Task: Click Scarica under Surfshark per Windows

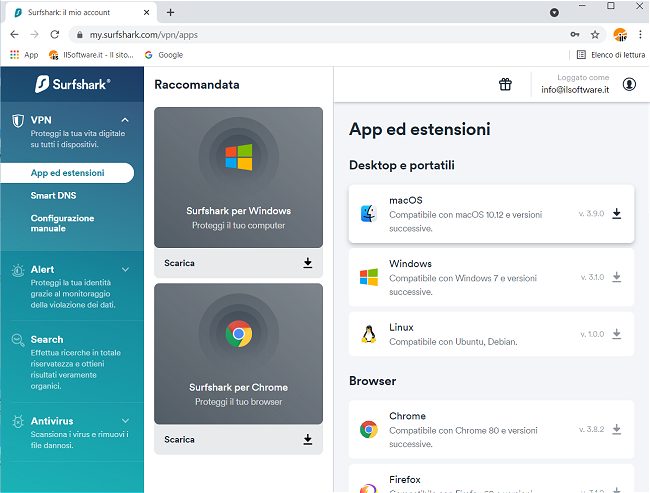Action: click(x=179, y=263)
